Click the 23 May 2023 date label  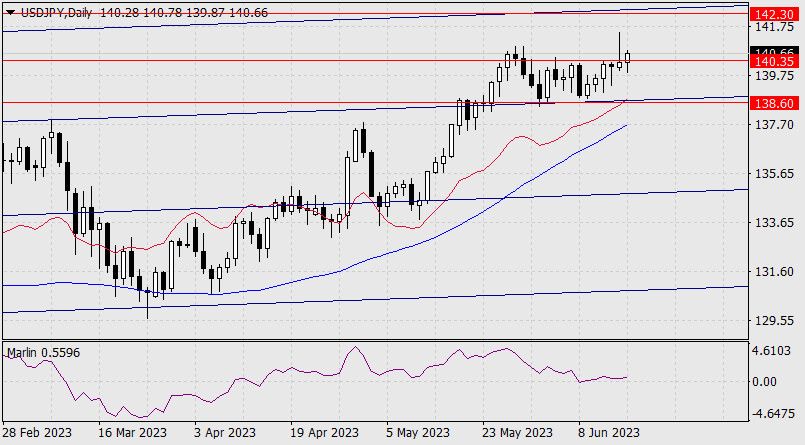518,432
